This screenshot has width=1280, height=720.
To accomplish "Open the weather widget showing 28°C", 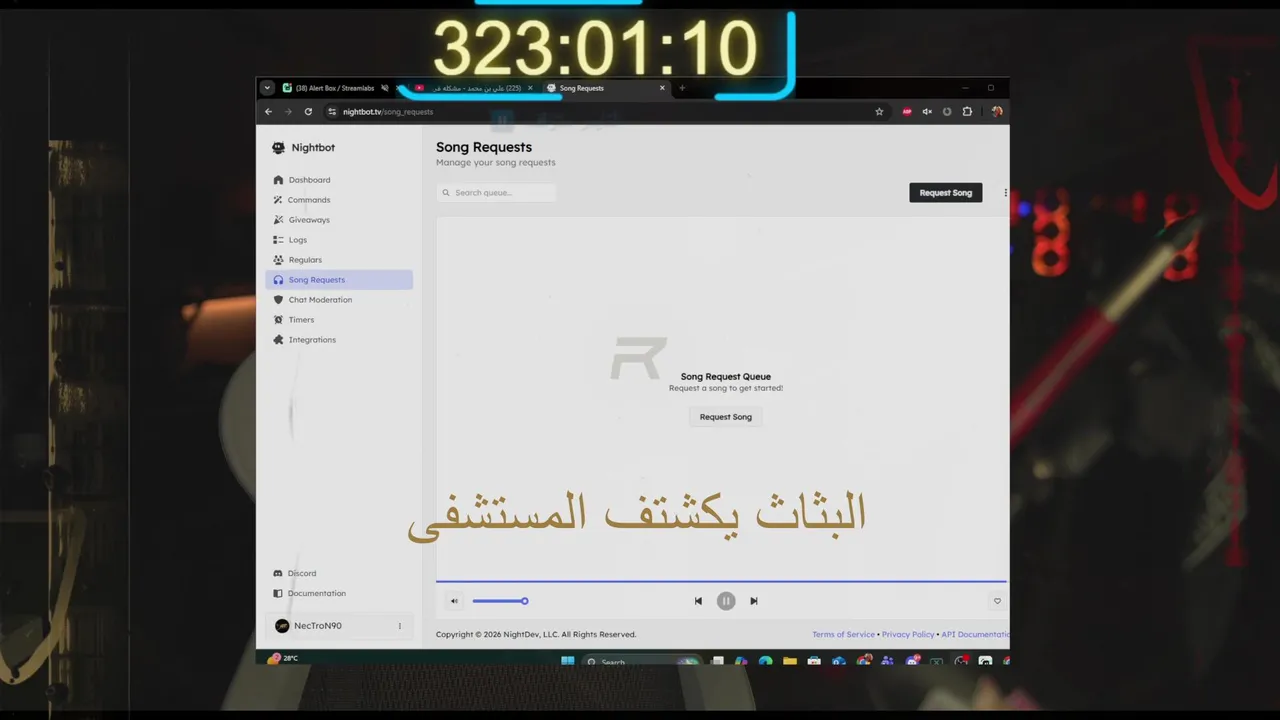I will [283, 658].
